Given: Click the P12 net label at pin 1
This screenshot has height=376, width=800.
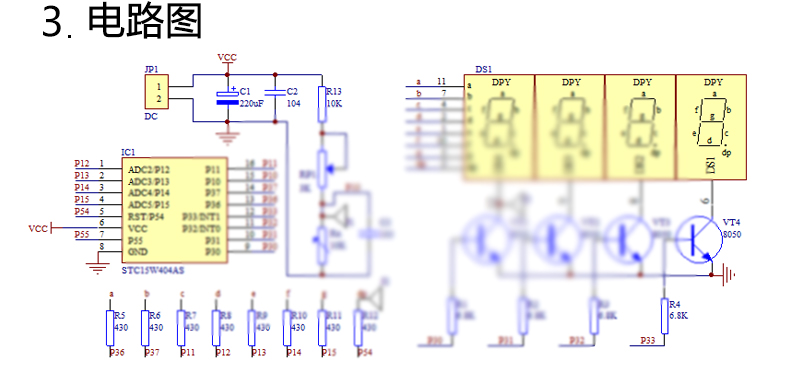Looking at the screenshot, I should point(82,163).
